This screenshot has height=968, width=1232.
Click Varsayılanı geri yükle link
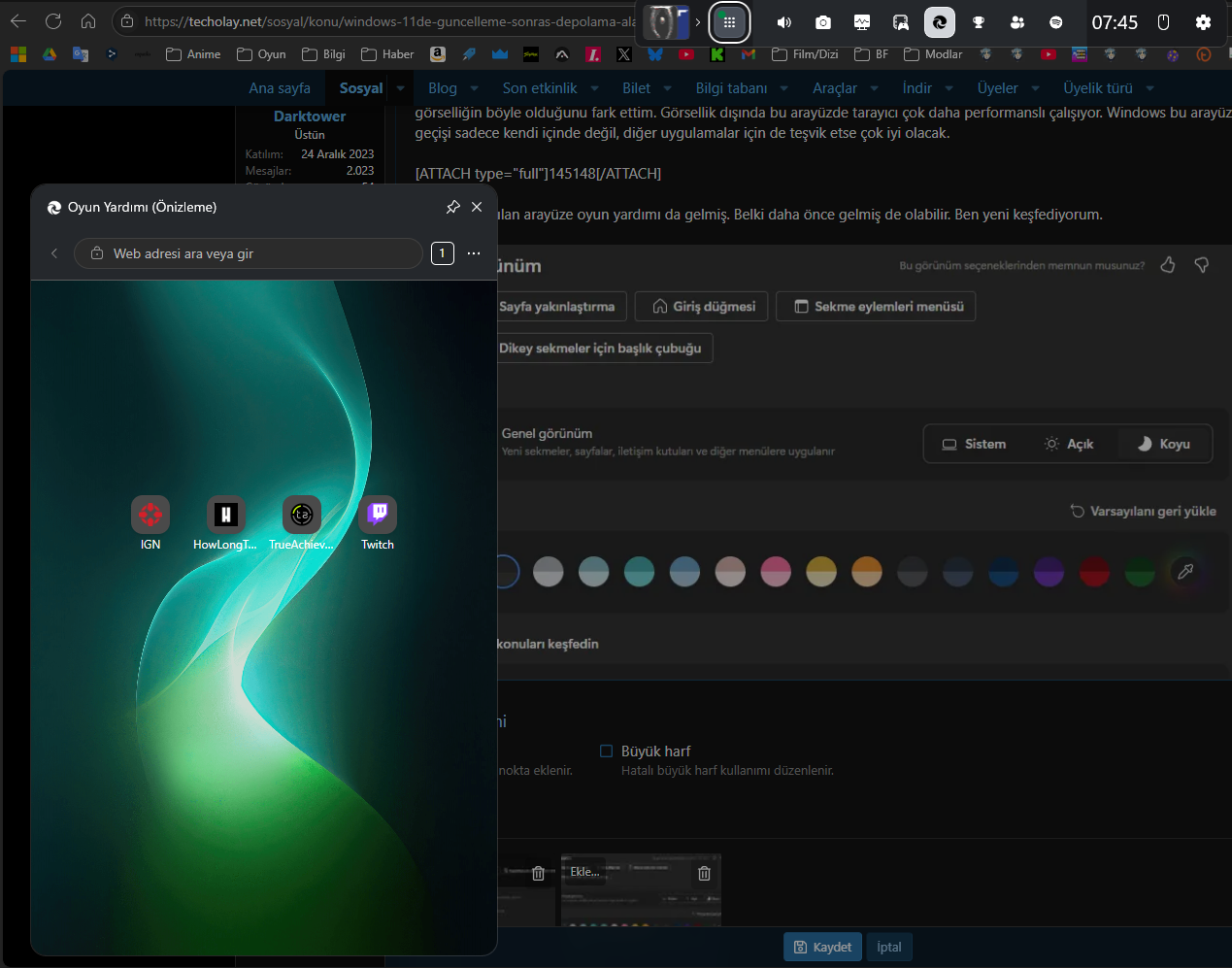click(1143, 511)
